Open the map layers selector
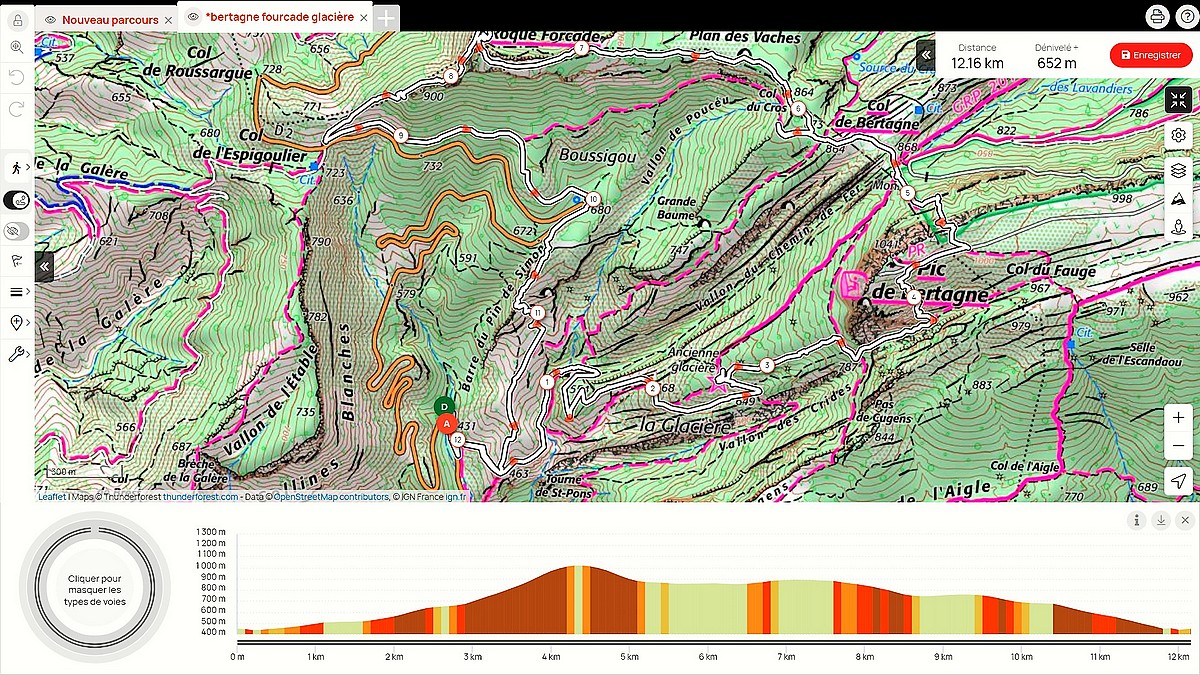The height and width of the screenshot is (675, 1200). pos(1178,170)
